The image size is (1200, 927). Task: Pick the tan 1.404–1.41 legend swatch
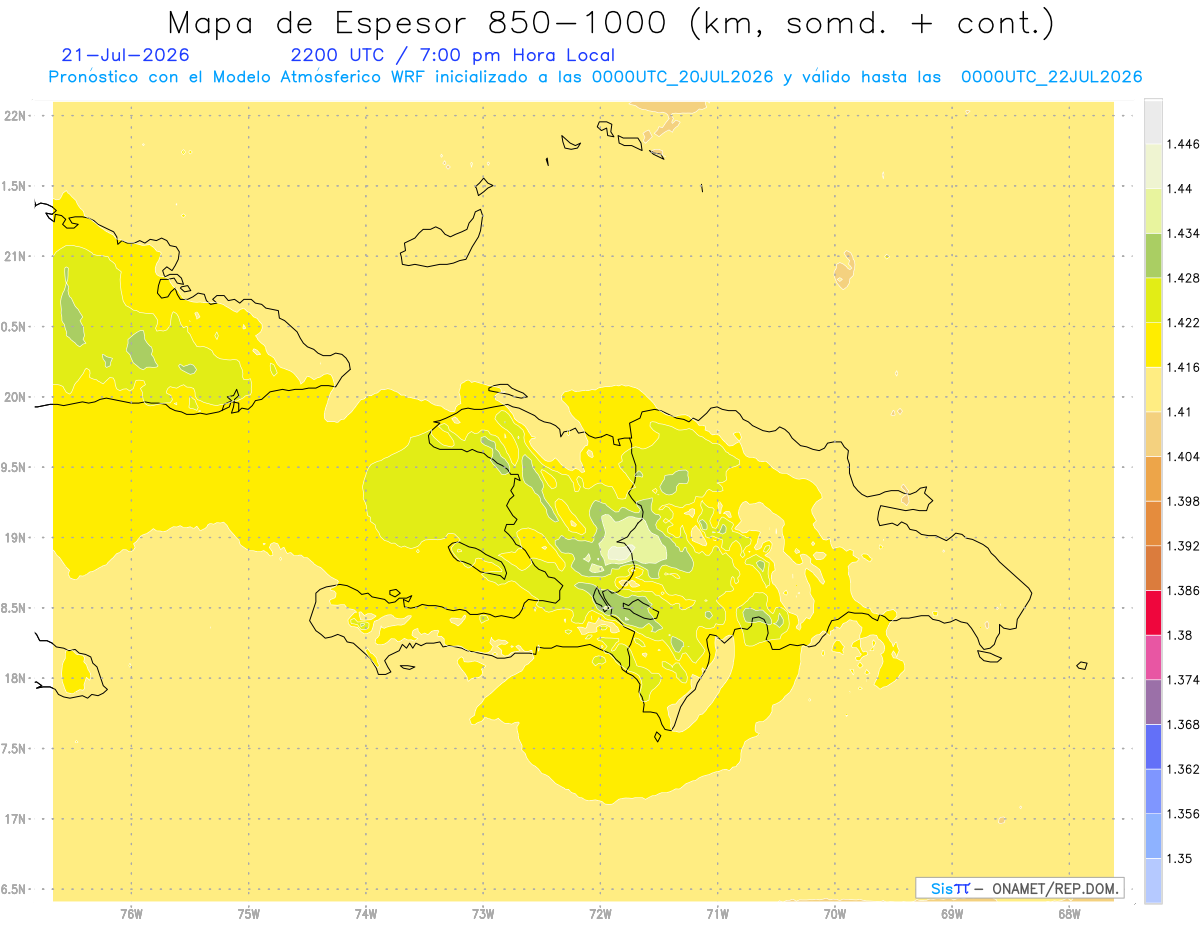[x=1153, y=433]
